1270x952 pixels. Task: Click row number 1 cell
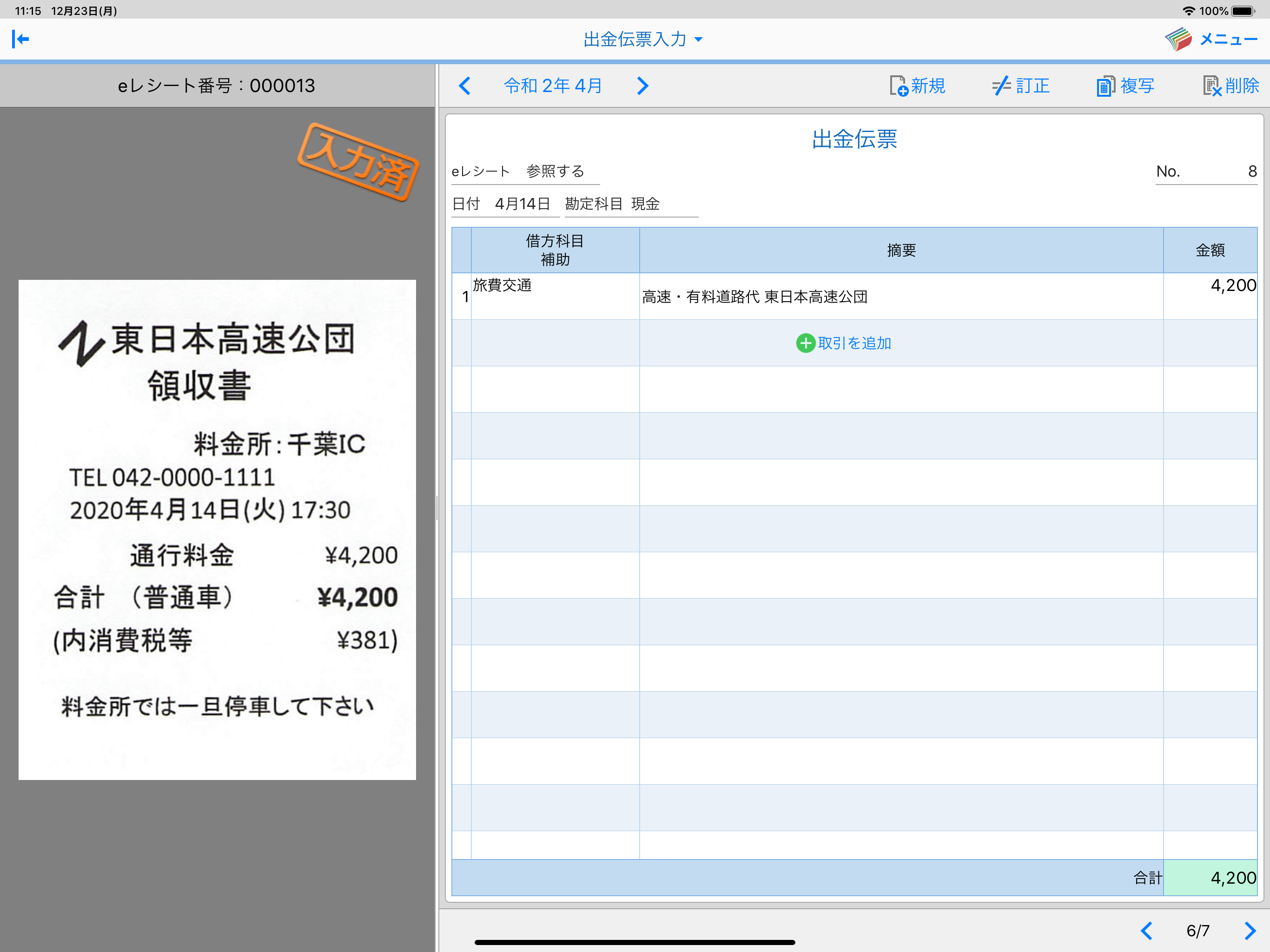[462, 296]
